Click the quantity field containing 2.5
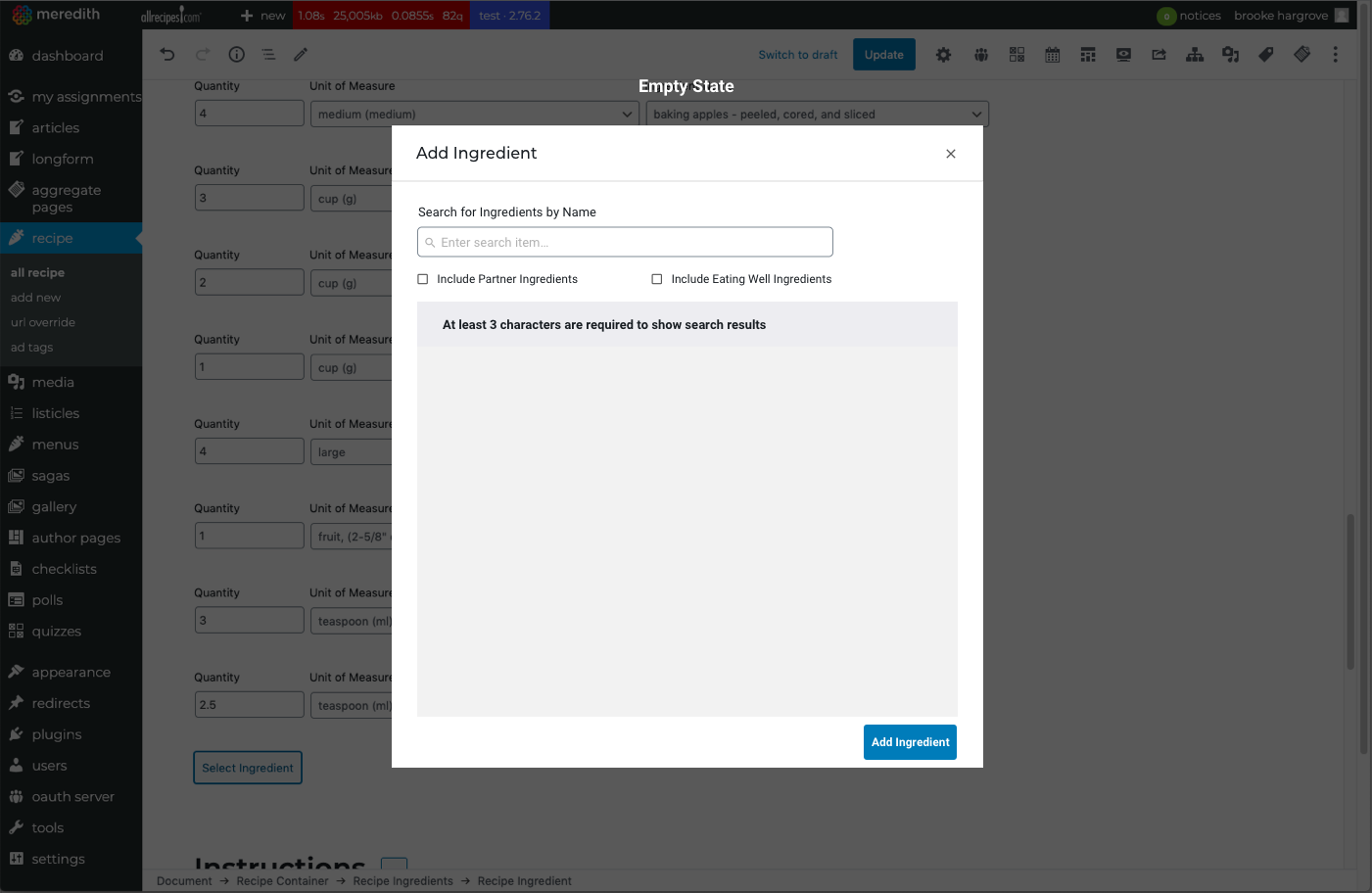 pyautogui.click(x=250, y=704)
